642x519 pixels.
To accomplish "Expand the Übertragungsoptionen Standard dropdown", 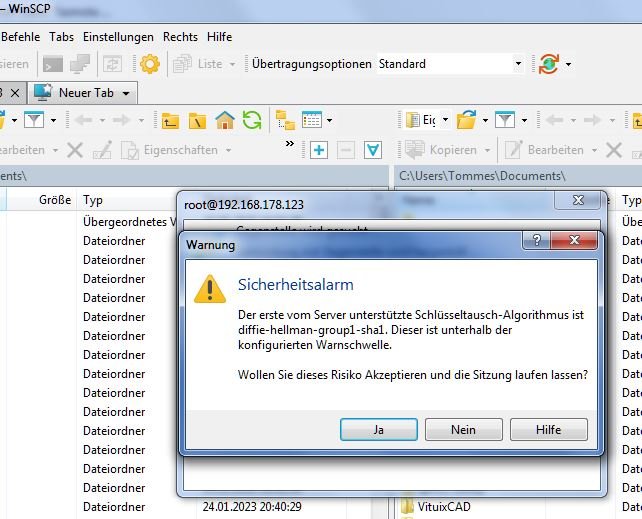I will [x=518, y=64].
